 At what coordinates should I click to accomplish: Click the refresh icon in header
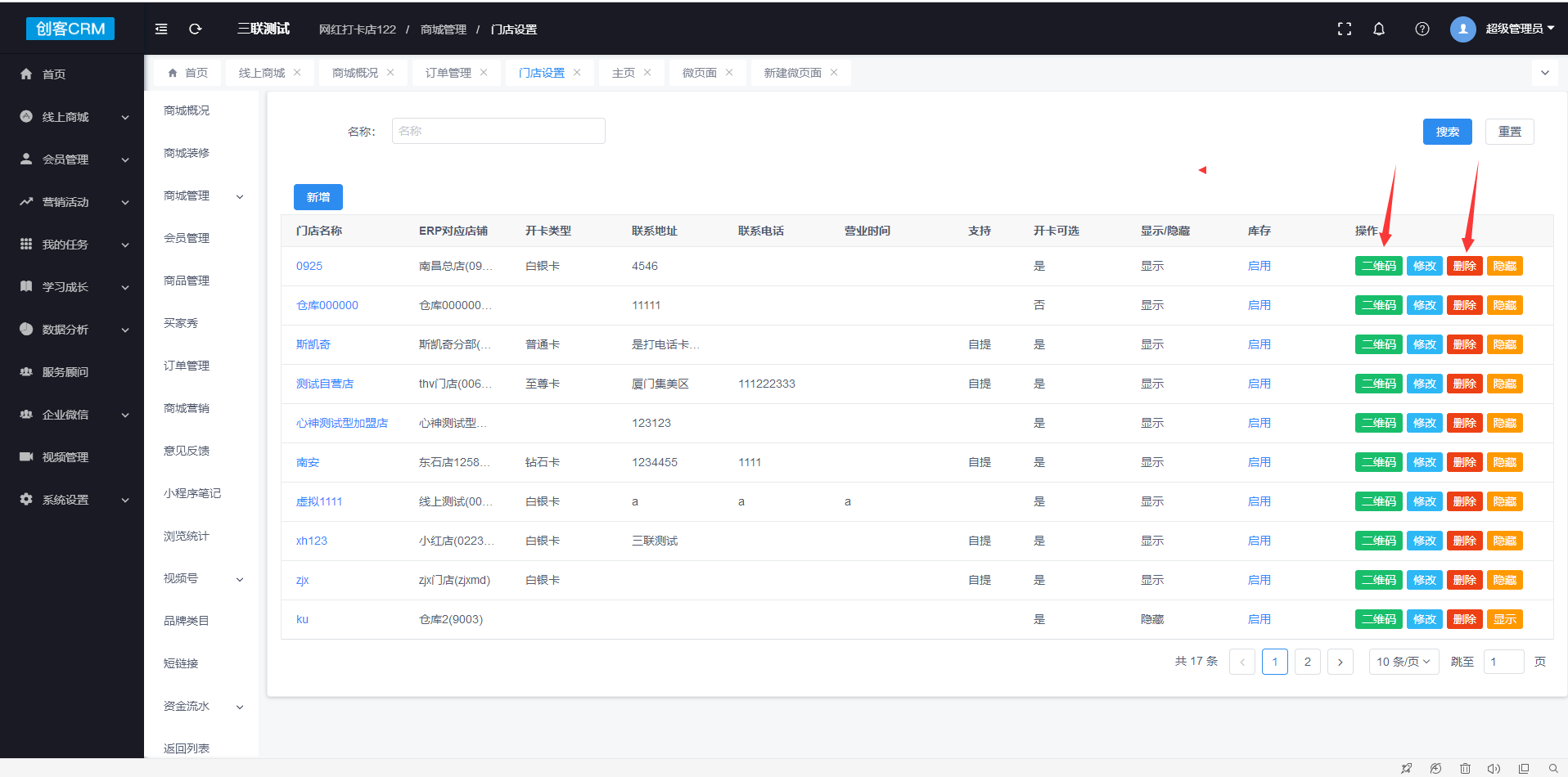coord(195,29)
